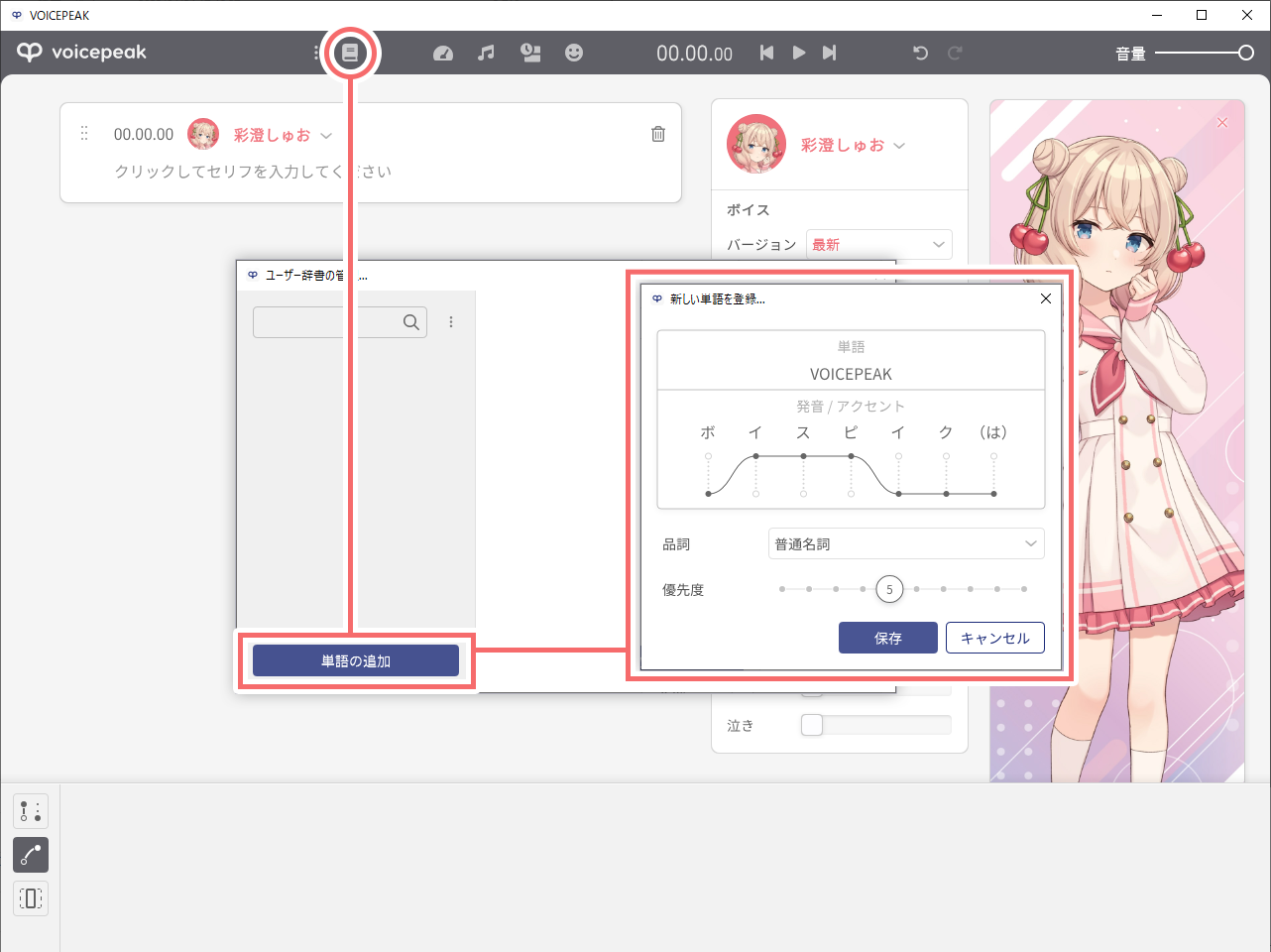Open the speed gauge settings icon
Screen dimensions: 1271x952
(x=443, y=53)
